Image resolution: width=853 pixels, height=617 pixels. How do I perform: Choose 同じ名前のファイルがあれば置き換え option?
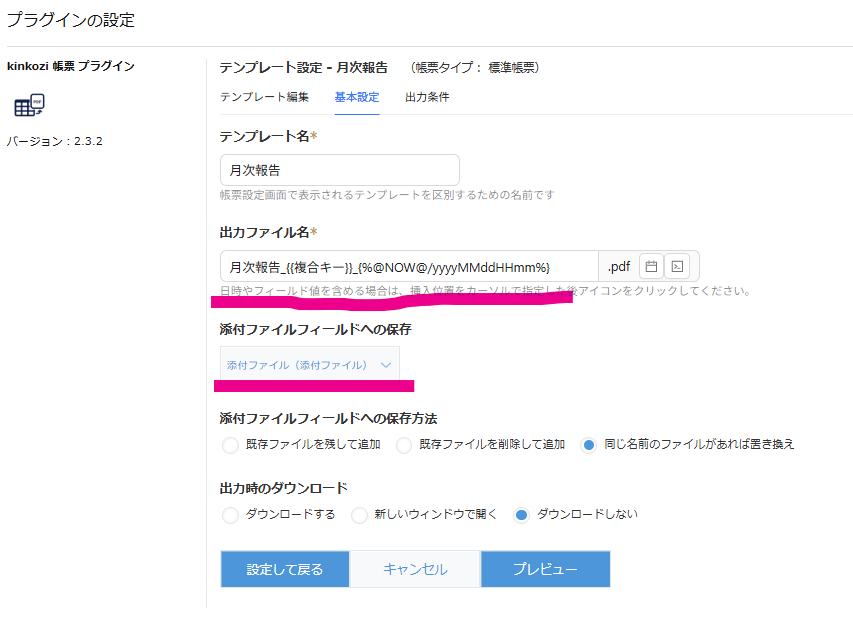pos(589,445)
